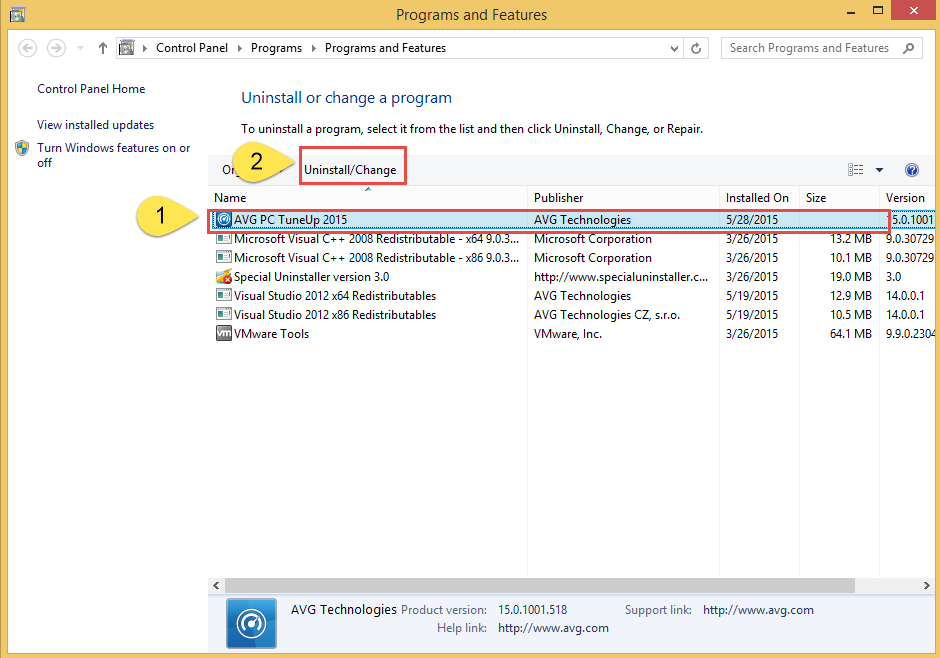Select Microsoft Visual C++ 2008 x64 entry
Screen dimensions: 940x658
[376, 239]
